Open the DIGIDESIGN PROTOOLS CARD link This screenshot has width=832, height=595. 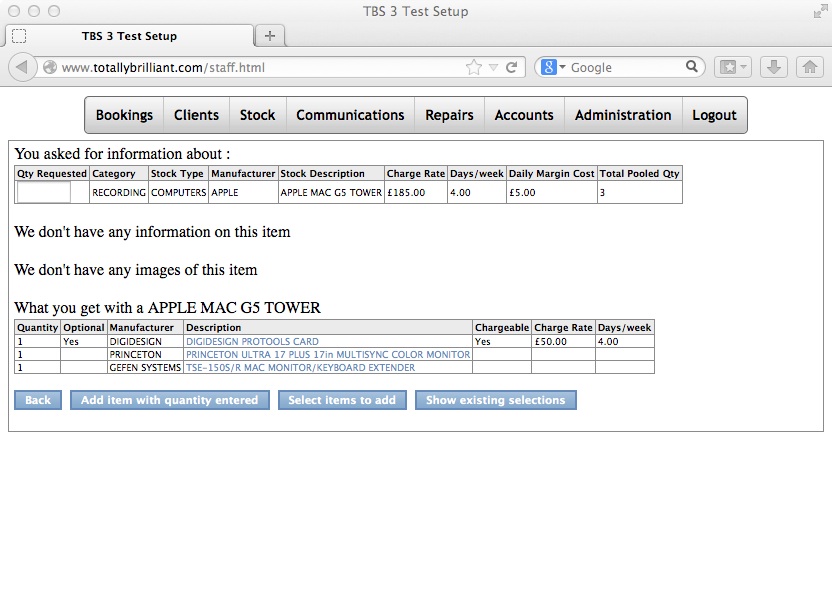pyautogui.click(x=252, y=342)
